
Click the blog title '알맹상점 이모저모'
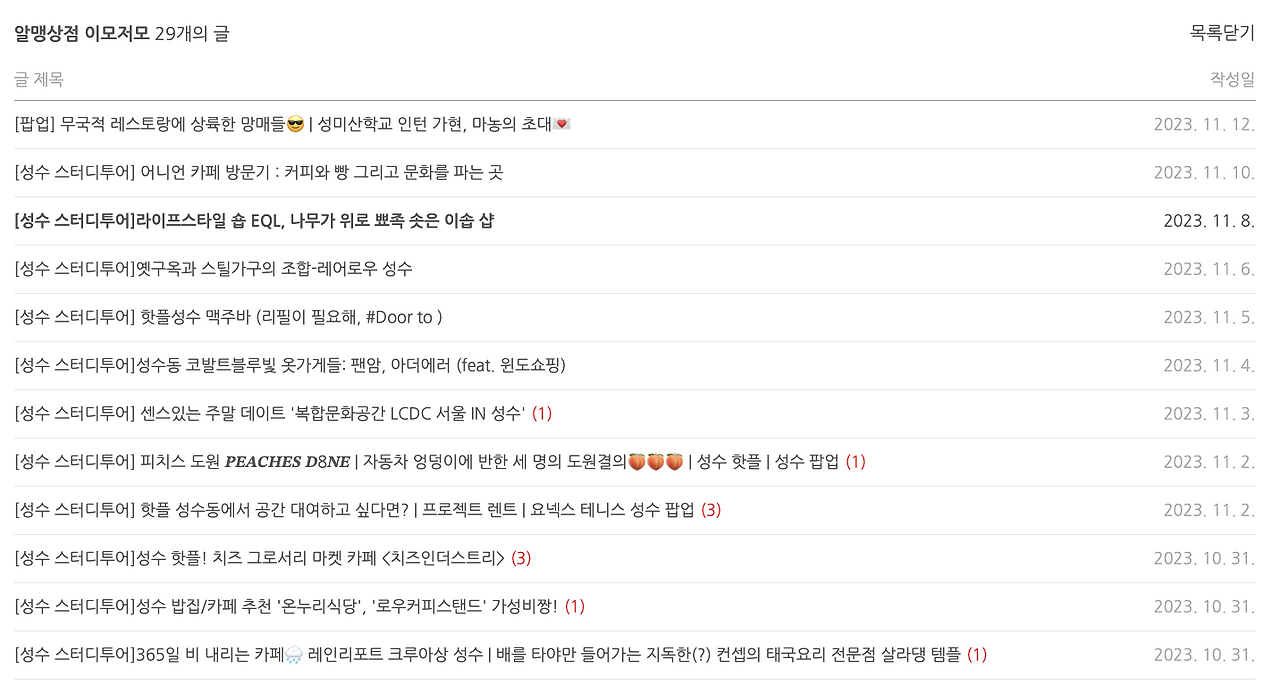click(77, 31)
